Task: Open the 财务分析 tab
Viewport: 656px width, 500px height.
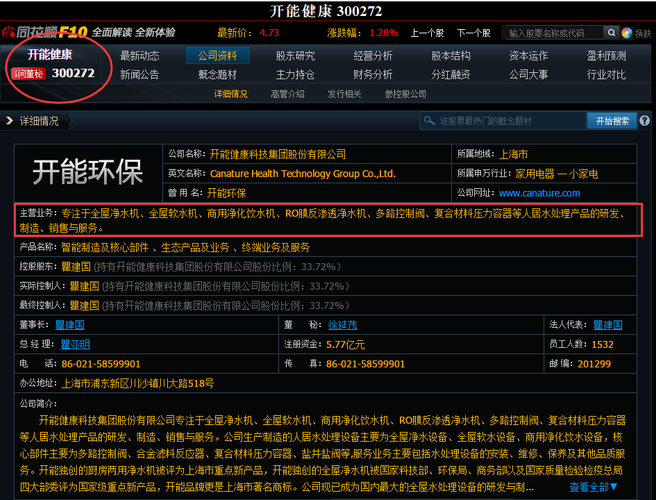Action: 373,74
